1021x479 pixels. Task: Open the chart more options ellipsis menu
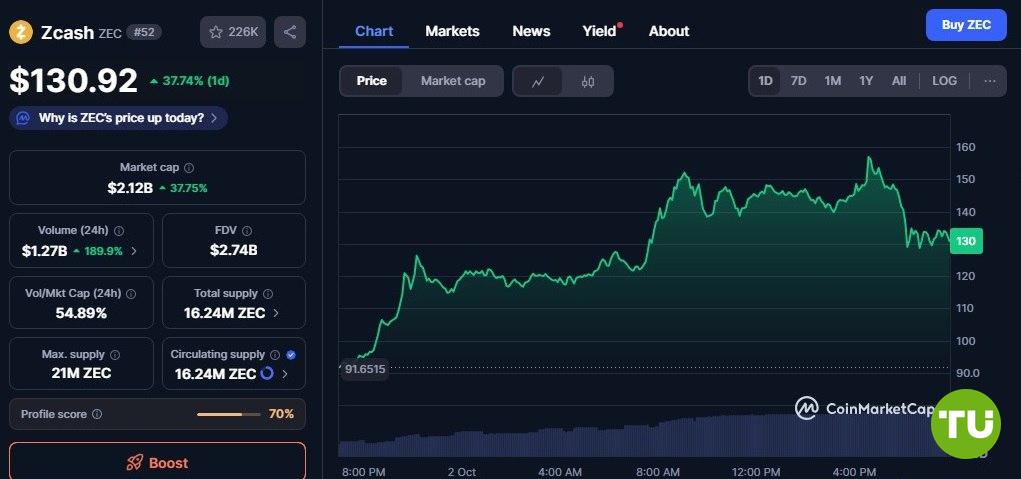pos(989,81)
